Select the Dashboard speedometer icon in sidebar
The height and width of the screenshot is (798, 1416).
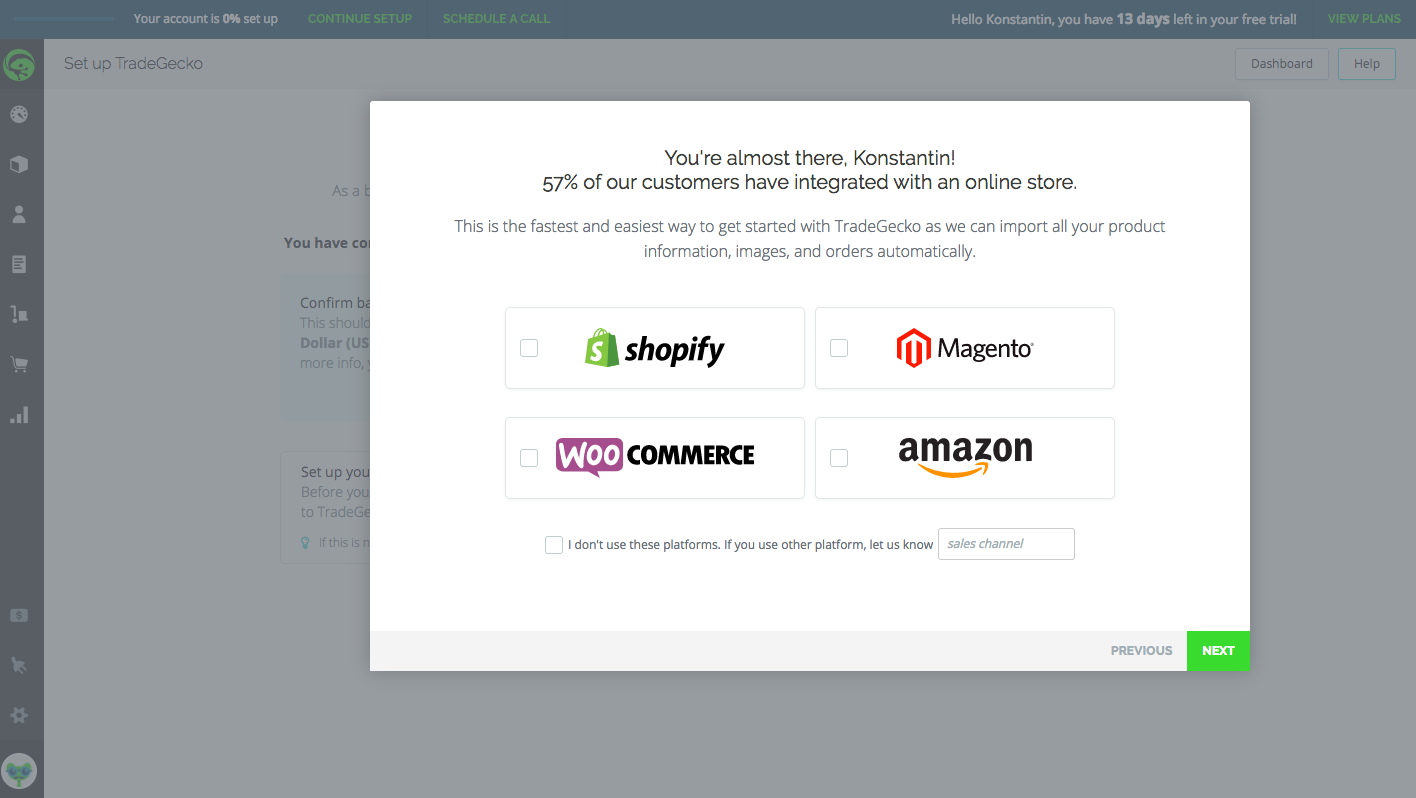(x=21, y=113)
